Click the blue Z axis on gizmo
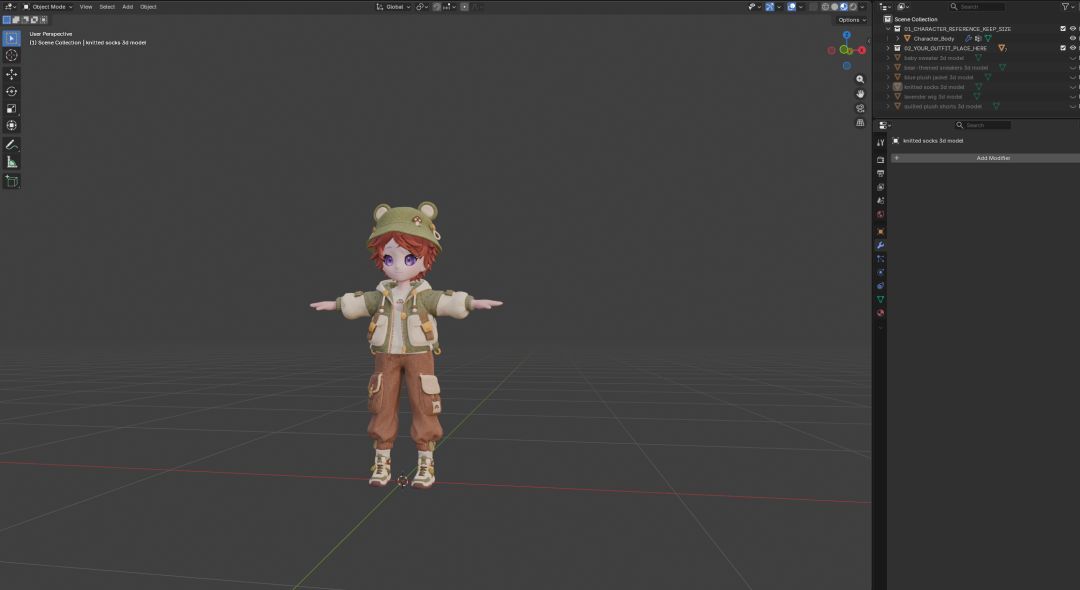1080x590 pixels. pos(847,35)
